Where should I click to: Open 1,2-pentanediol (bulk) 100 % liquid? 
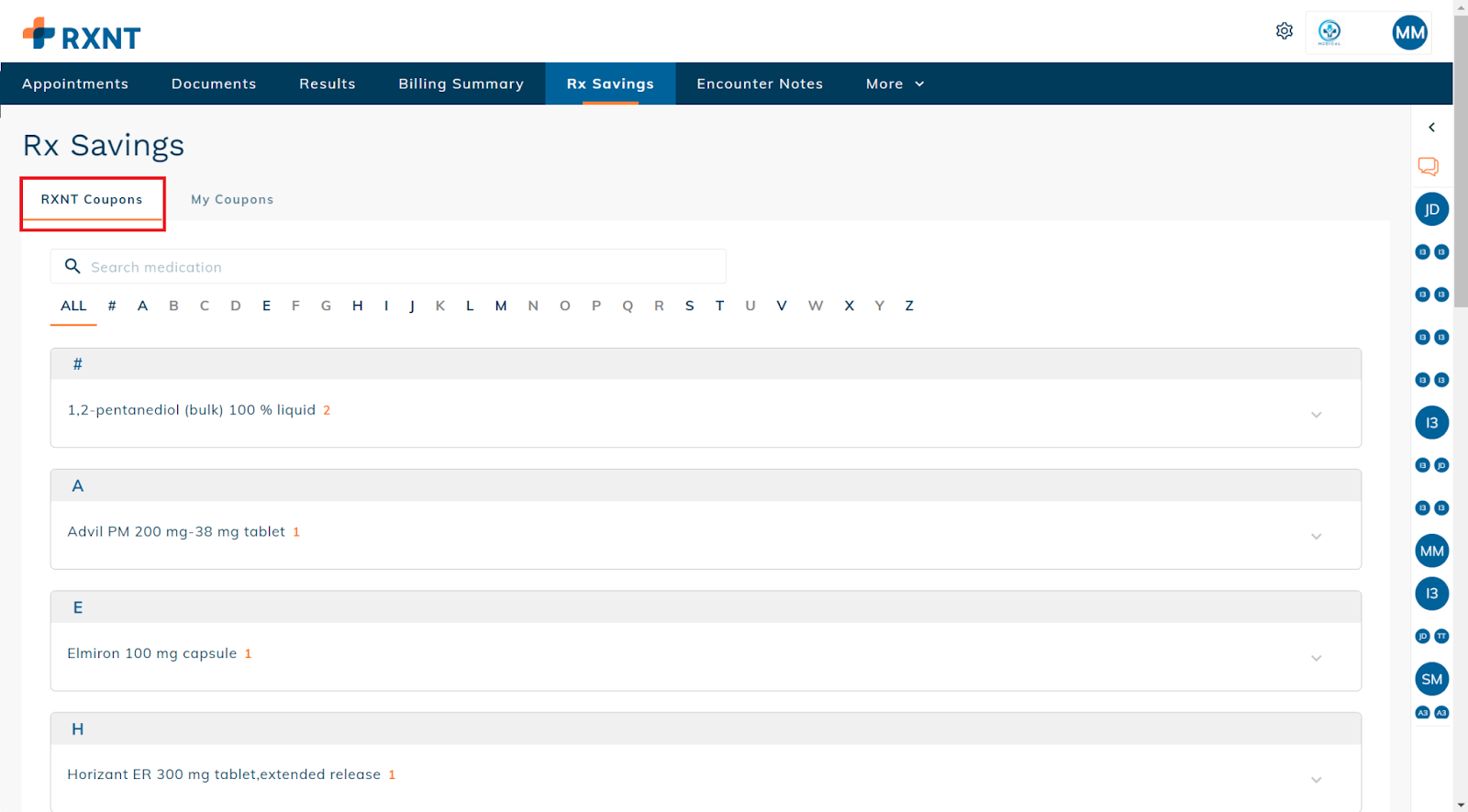(192, 410)
